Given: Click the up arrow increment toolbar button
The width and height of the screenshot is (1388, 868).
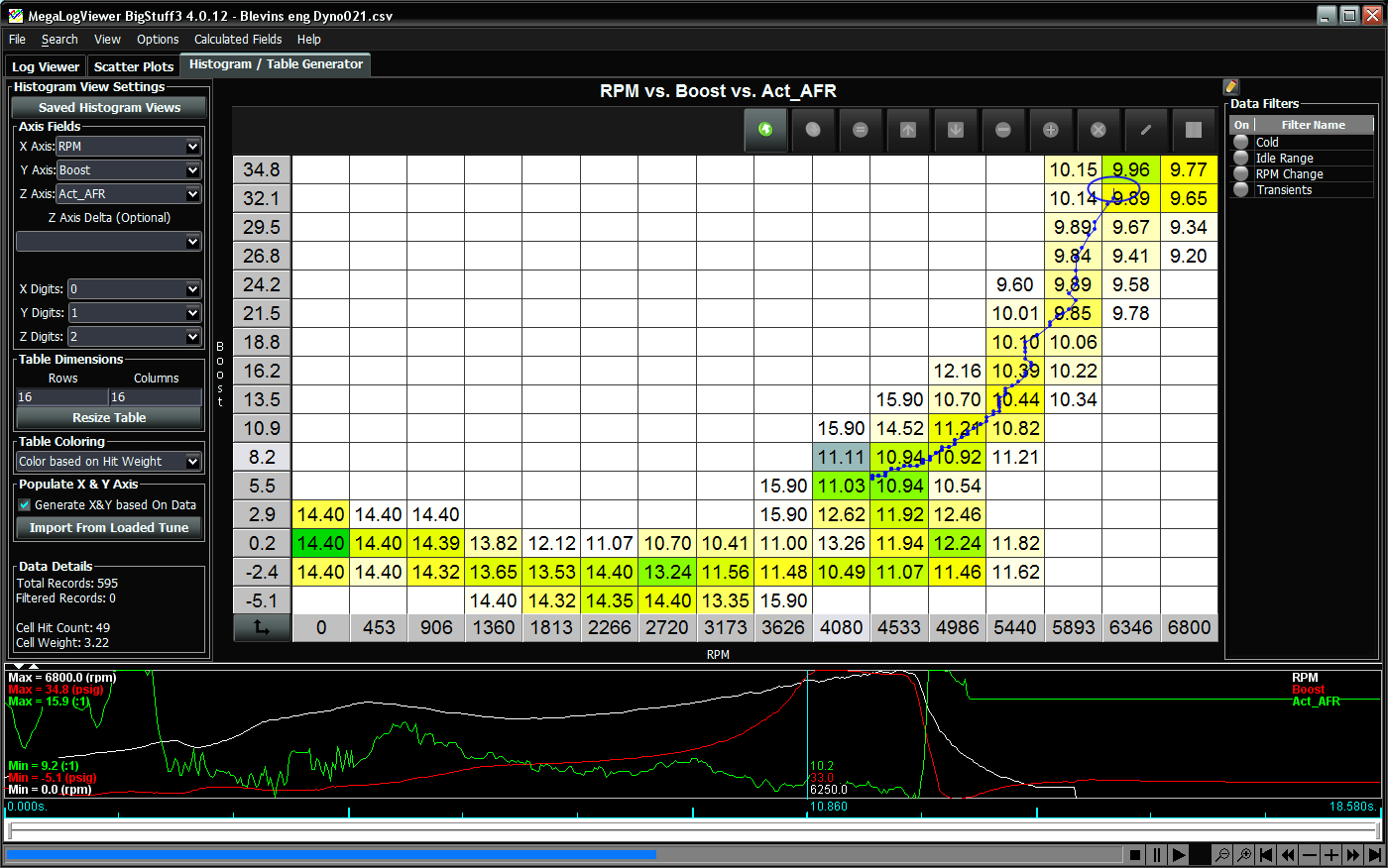Looking at the screenshot, I should coord(908,130).
